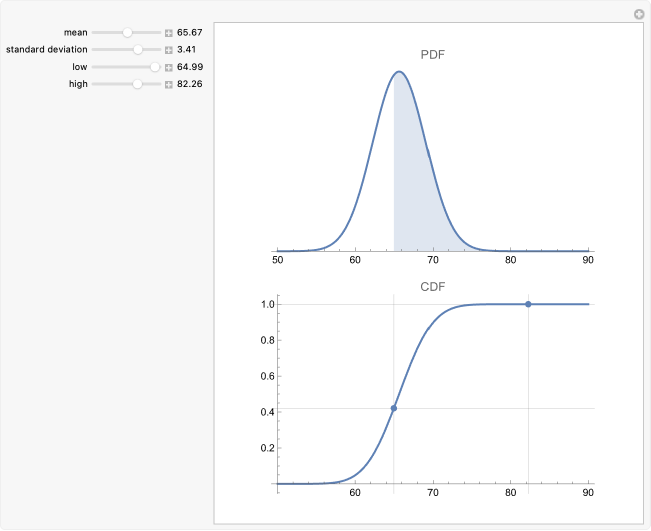Show the high slider's plus icon controls

click(169, 84)
